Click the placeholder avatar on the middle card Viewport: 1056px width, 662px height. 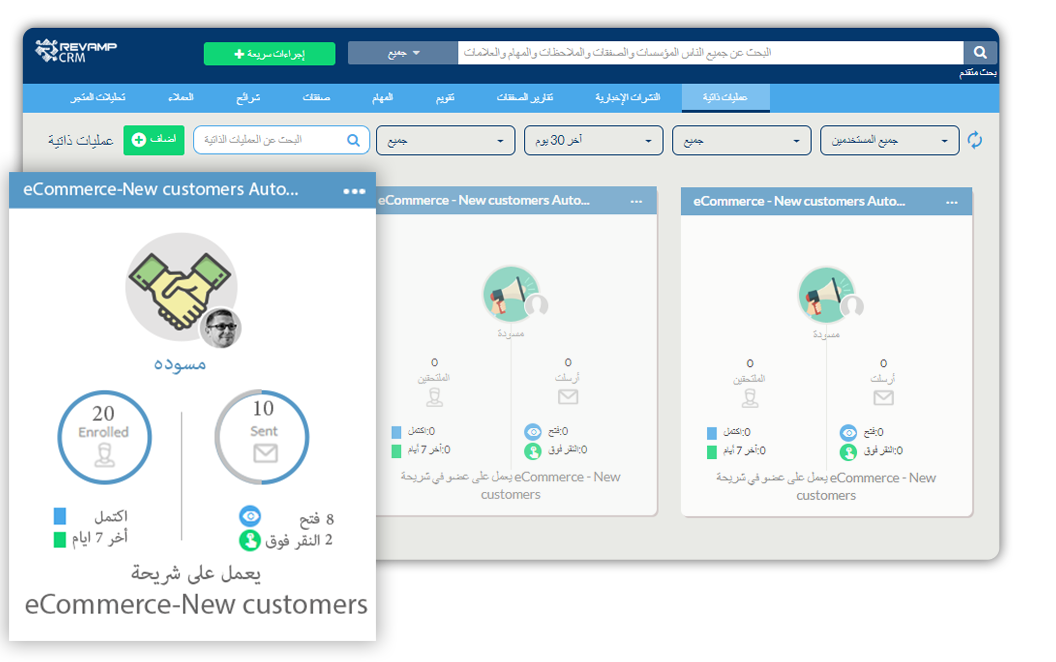[x=537, y=305]
